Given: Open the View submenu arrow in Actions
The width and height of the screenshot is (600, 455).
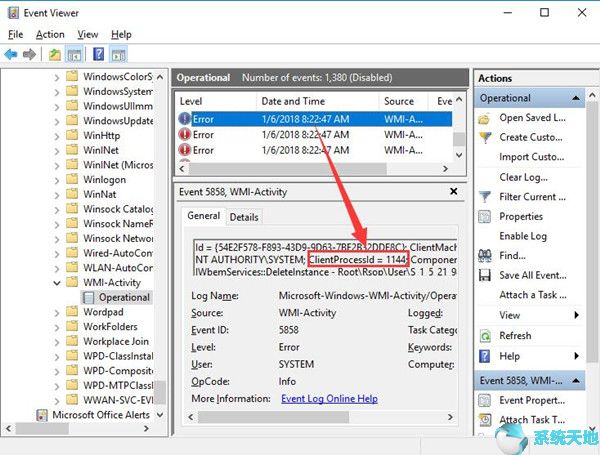Looking at the screenshot, I should point(576,315).
